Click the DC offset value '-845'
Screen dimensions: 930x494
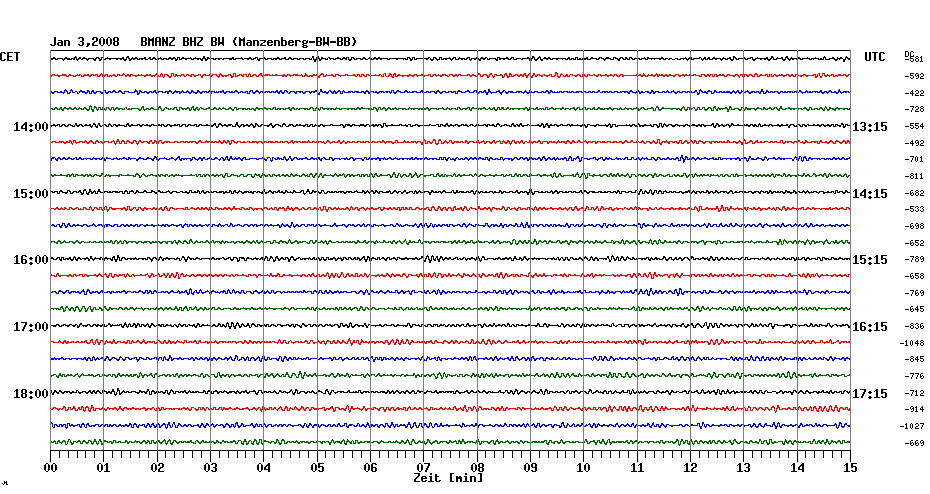tap(914, 359)
